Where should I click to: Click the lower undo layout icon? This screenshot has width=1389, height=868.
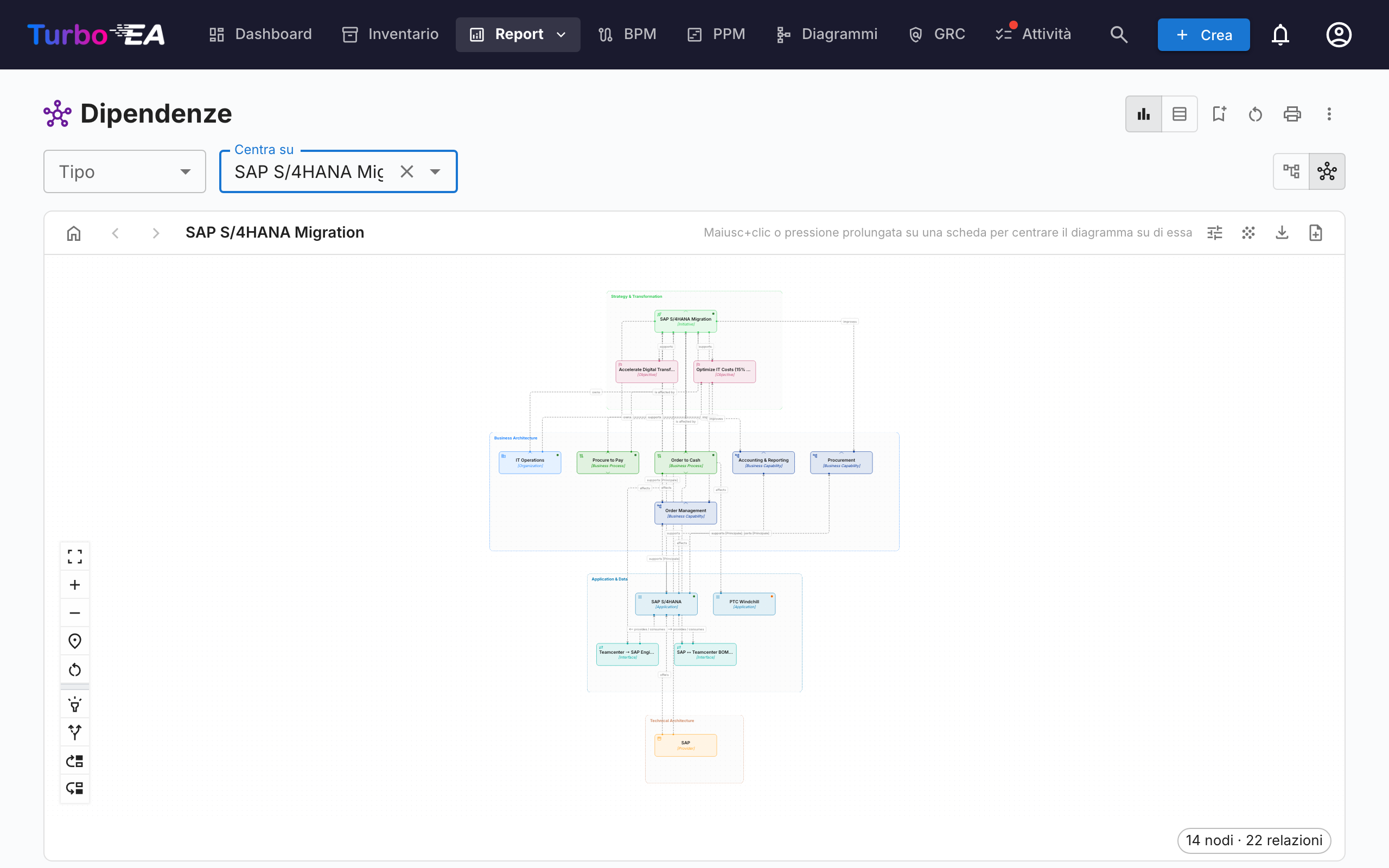75,788
